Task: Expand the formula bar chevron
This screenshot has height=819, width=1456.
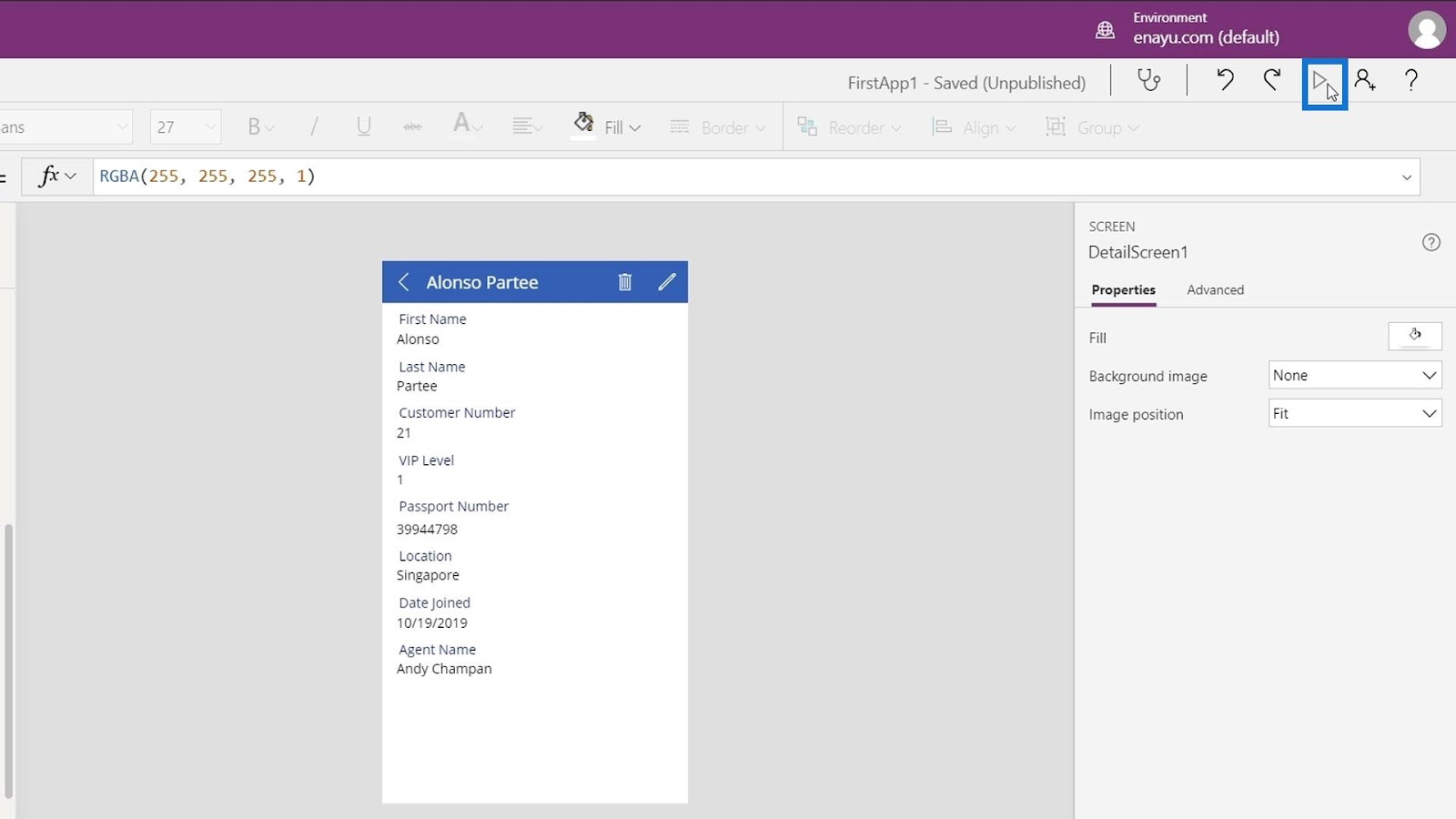Action: [1407, 177]
